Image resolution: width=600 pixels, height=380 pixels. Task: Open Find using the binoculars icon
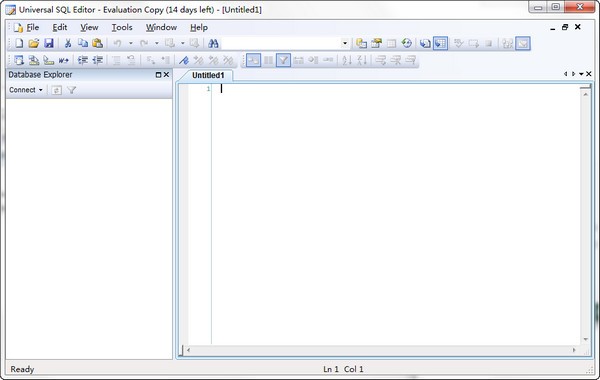(213, 43)
